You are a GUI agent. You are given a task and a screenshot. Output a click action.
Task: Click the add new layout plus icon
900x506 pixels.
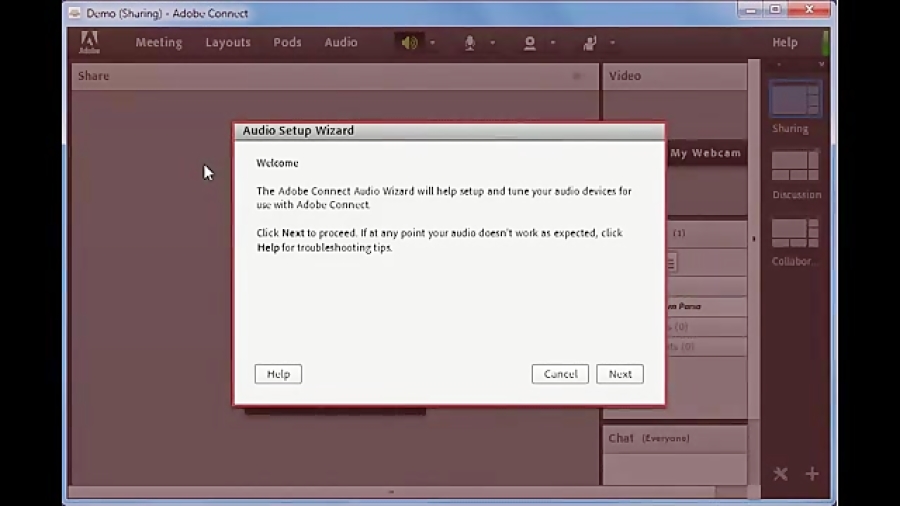click(x=812, y=474)
